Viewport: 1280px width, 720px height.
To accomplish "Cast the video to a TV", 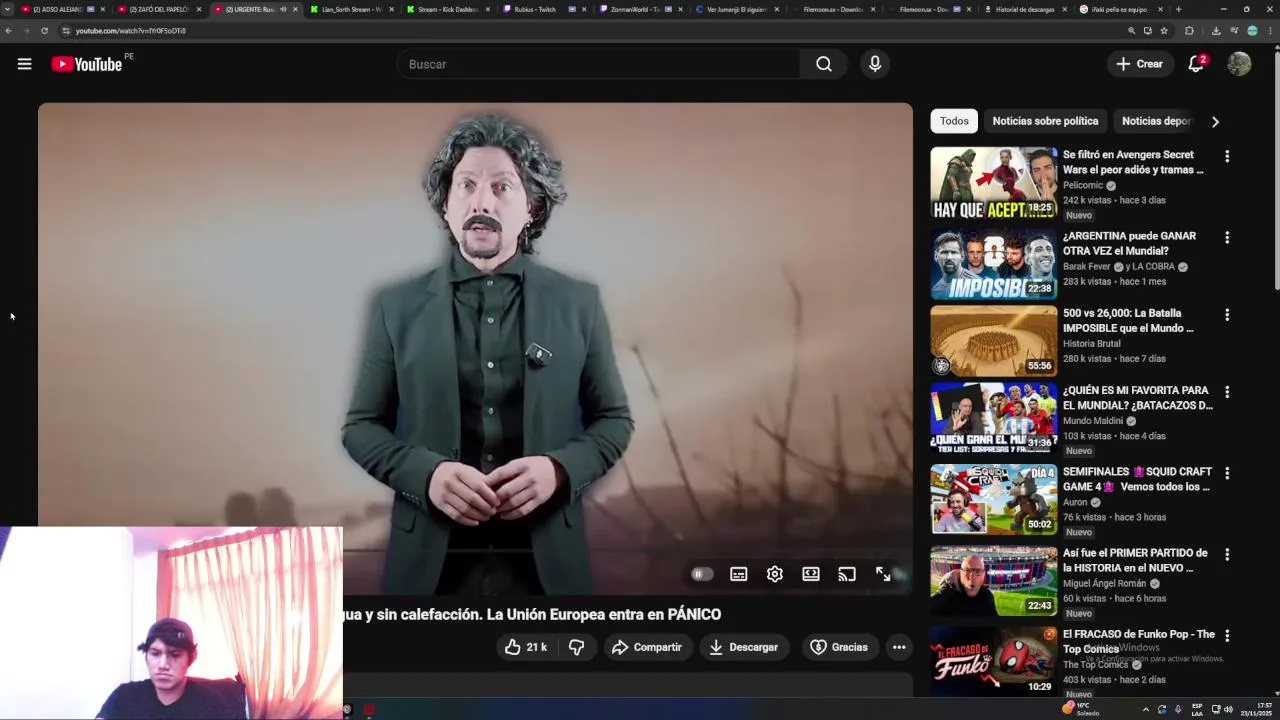I will tap(847, 574).
